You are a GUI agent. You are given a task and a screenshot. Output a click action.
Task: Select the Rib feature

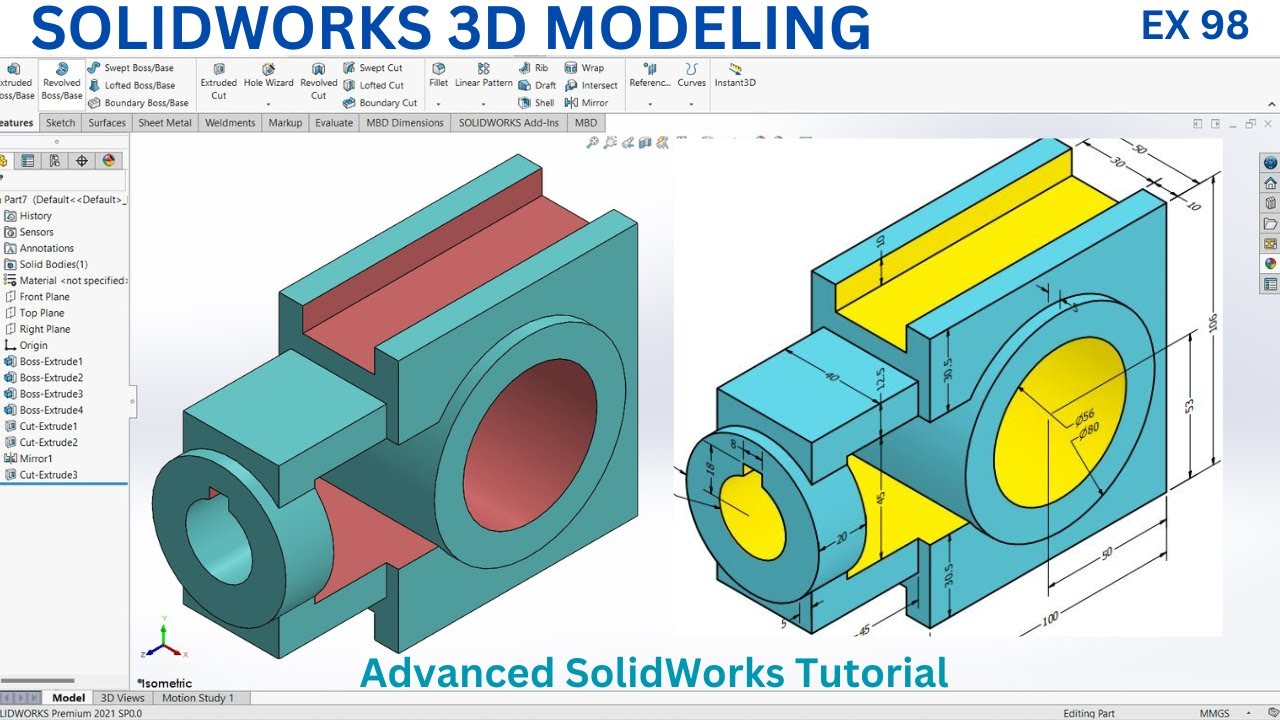pyautogui.click(x=533, y=68)
